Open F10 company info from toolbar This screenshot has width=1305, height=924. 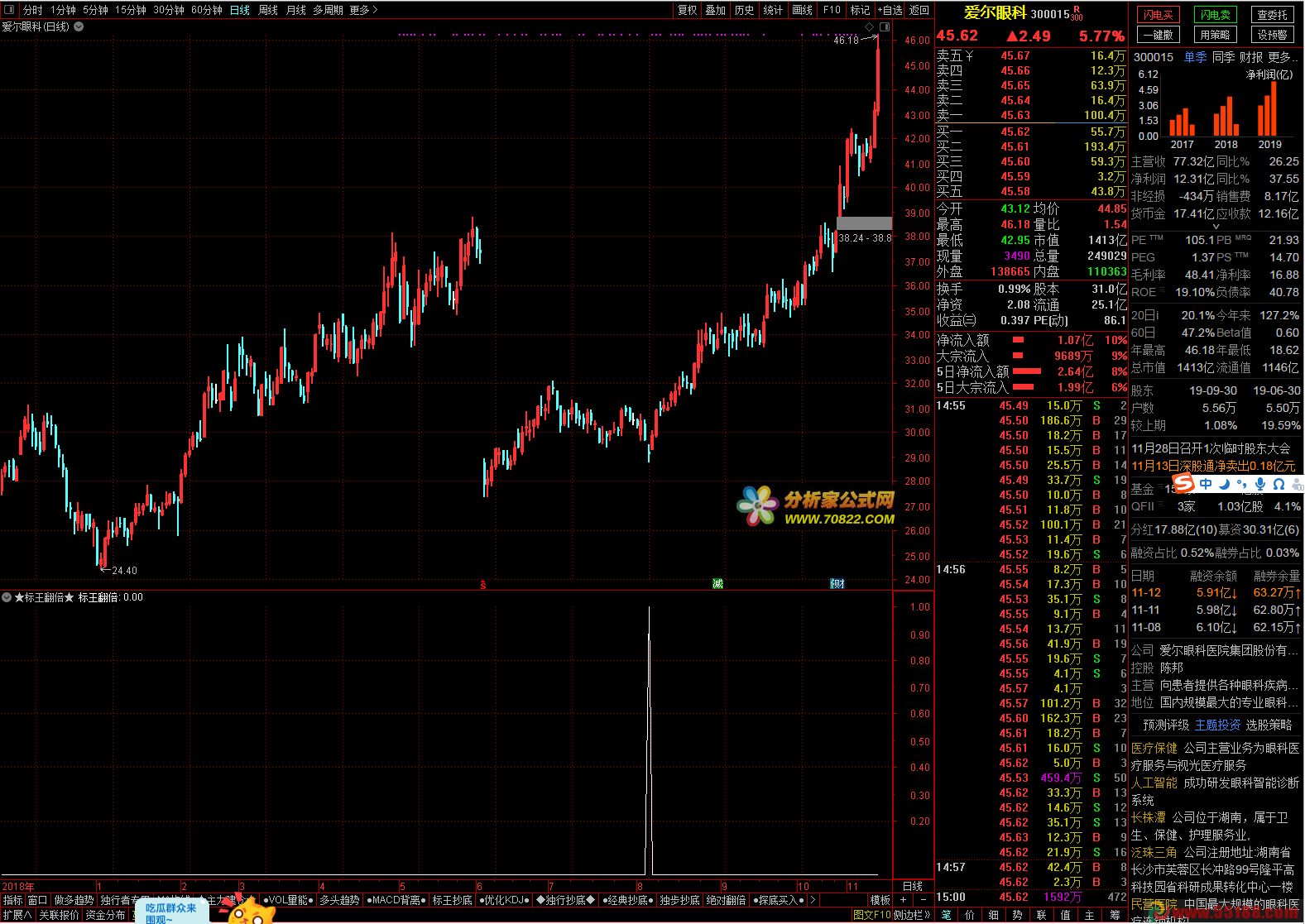pos(832,10)
